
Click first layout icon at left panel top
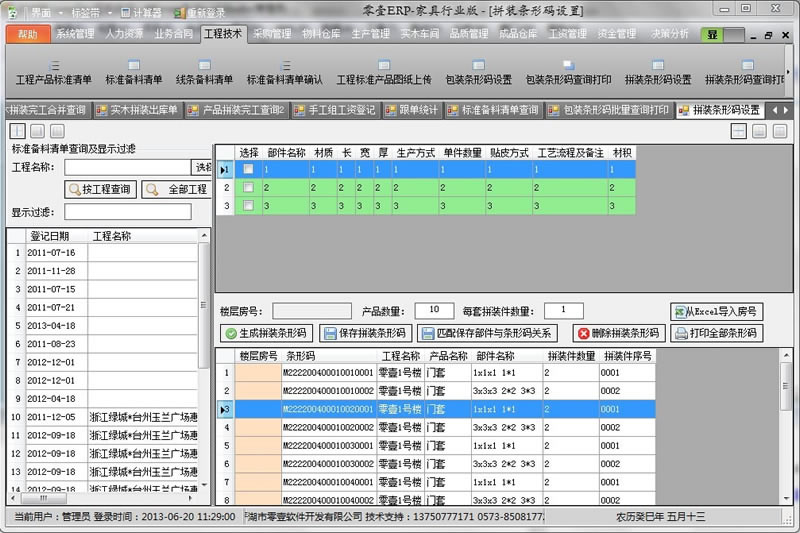tap(17, 131)
